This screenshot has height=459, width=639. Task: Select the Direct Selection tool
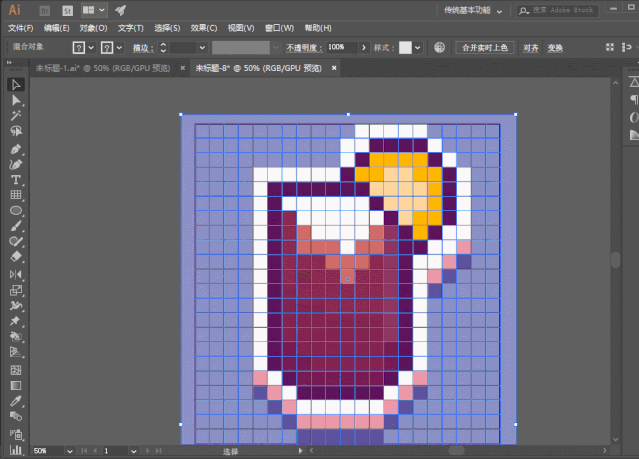pos(16,101)
